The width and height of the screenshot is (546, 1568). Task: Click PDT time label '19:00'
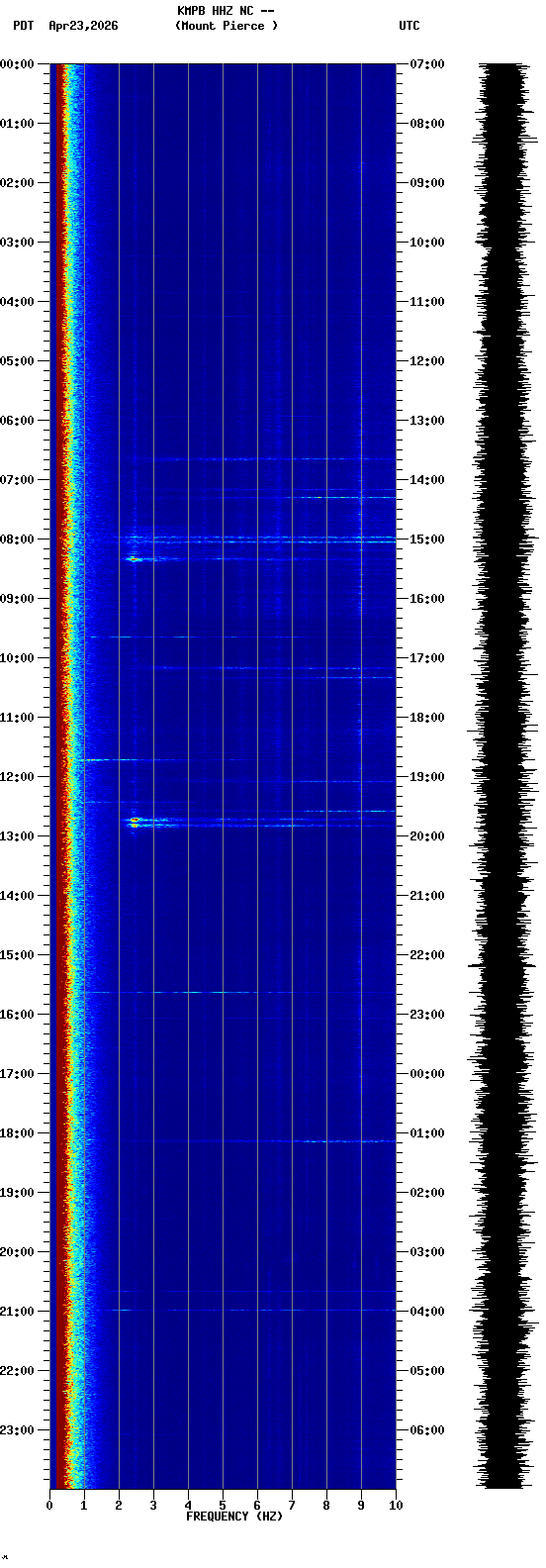(18, 1193)
